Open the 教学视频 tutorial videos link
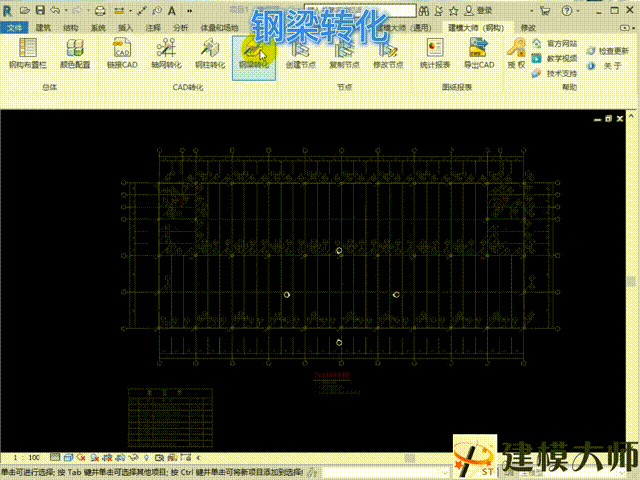The image size is (640, 480). pyautogui.click(x=555, y=58)
